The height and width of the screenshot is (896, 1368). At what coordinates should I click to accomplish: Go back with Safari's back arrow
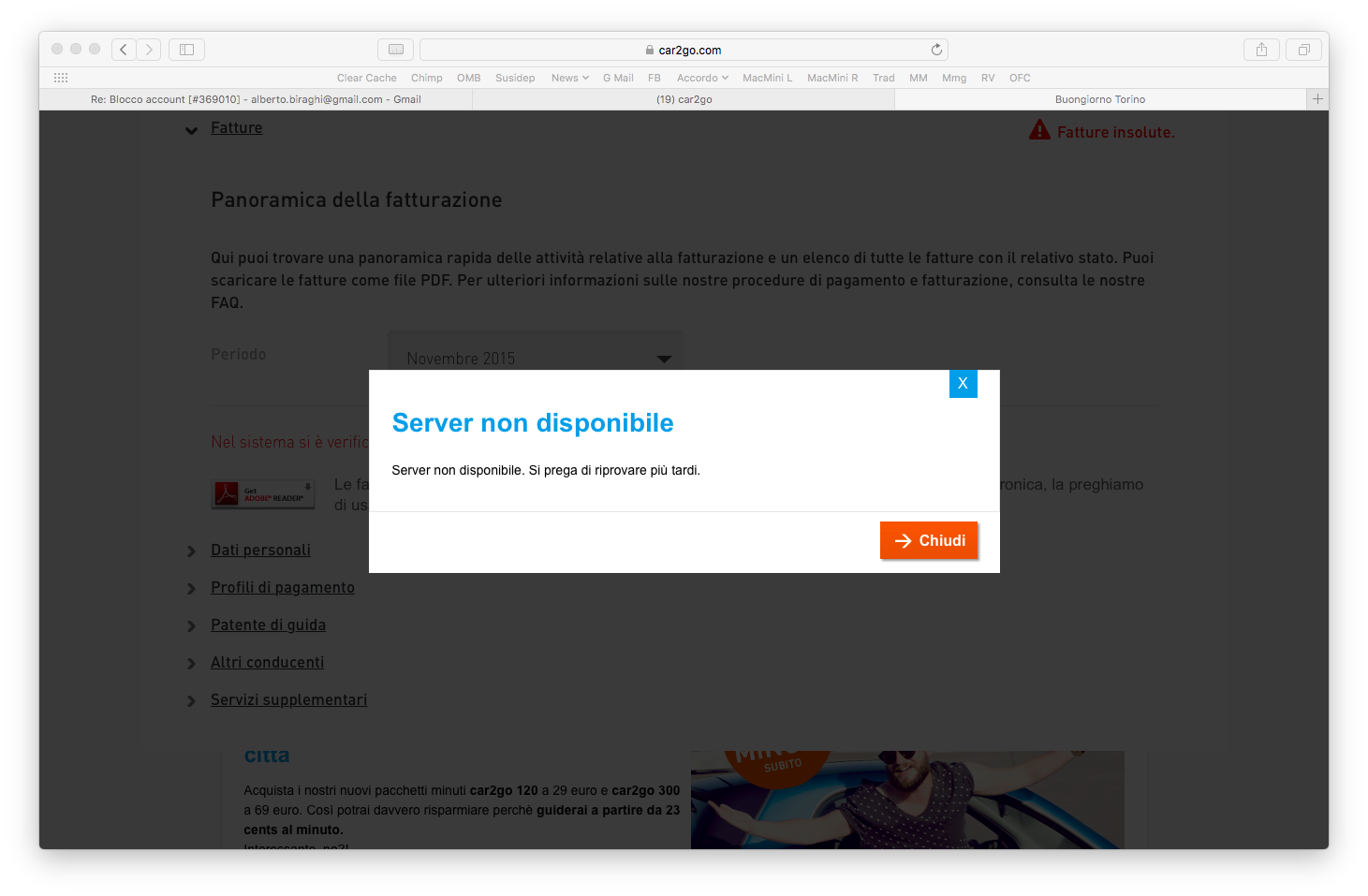click(124, 50)
